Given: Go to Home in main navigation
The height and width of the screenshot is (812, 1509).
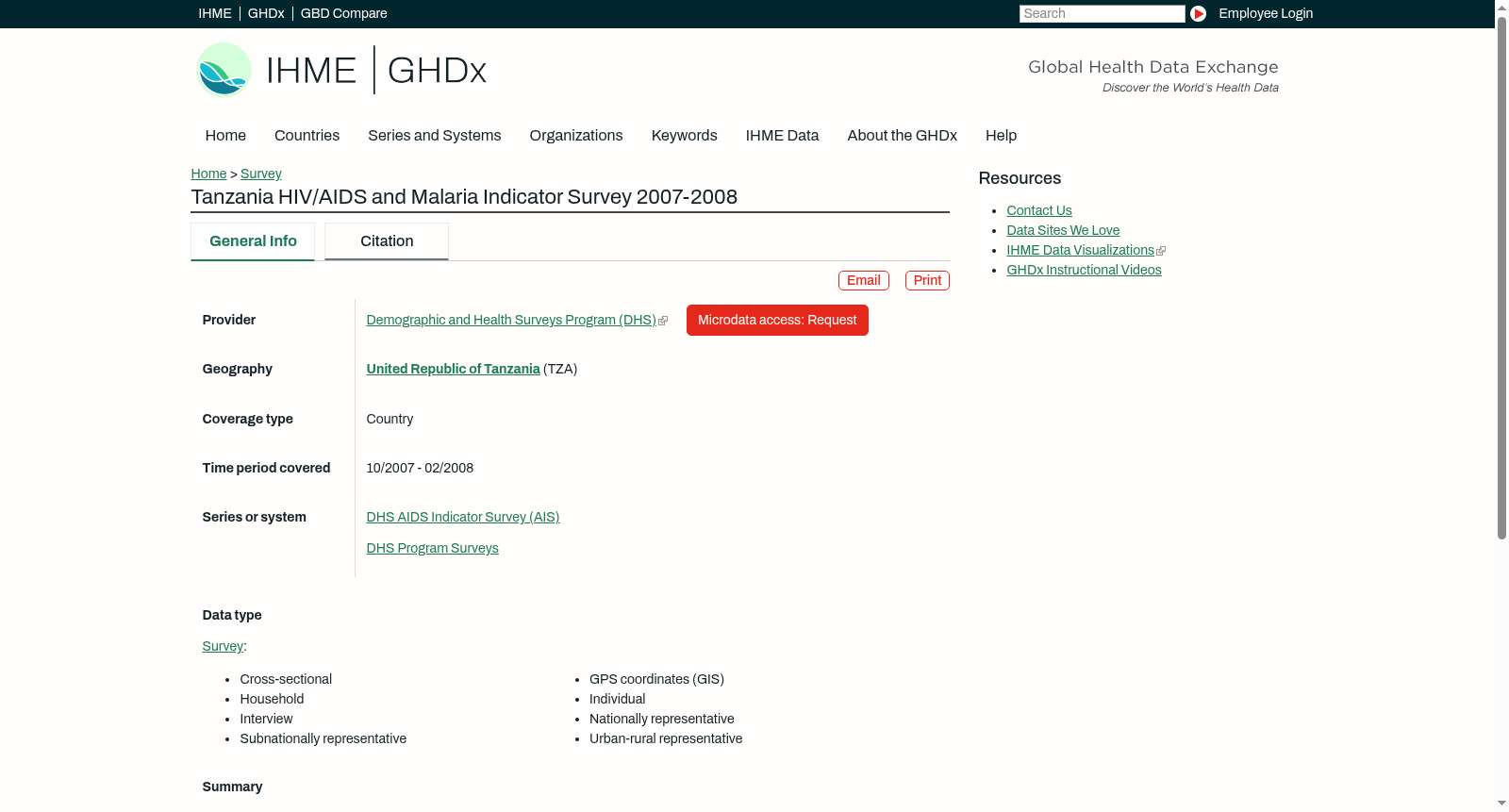Looking at the screenshot, I should (x=225, y=136).
